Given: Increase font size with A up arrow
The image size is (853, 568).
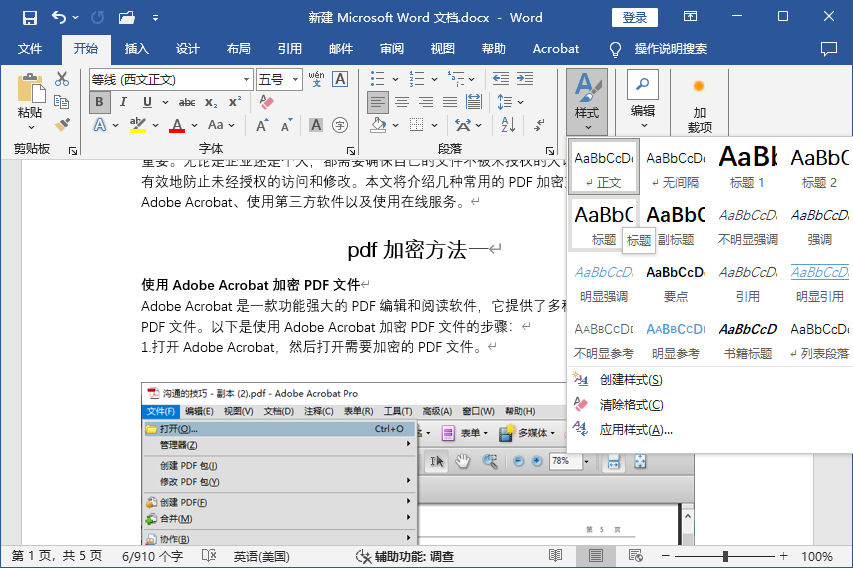Looking at the screenshot, I should coord(262,125).
